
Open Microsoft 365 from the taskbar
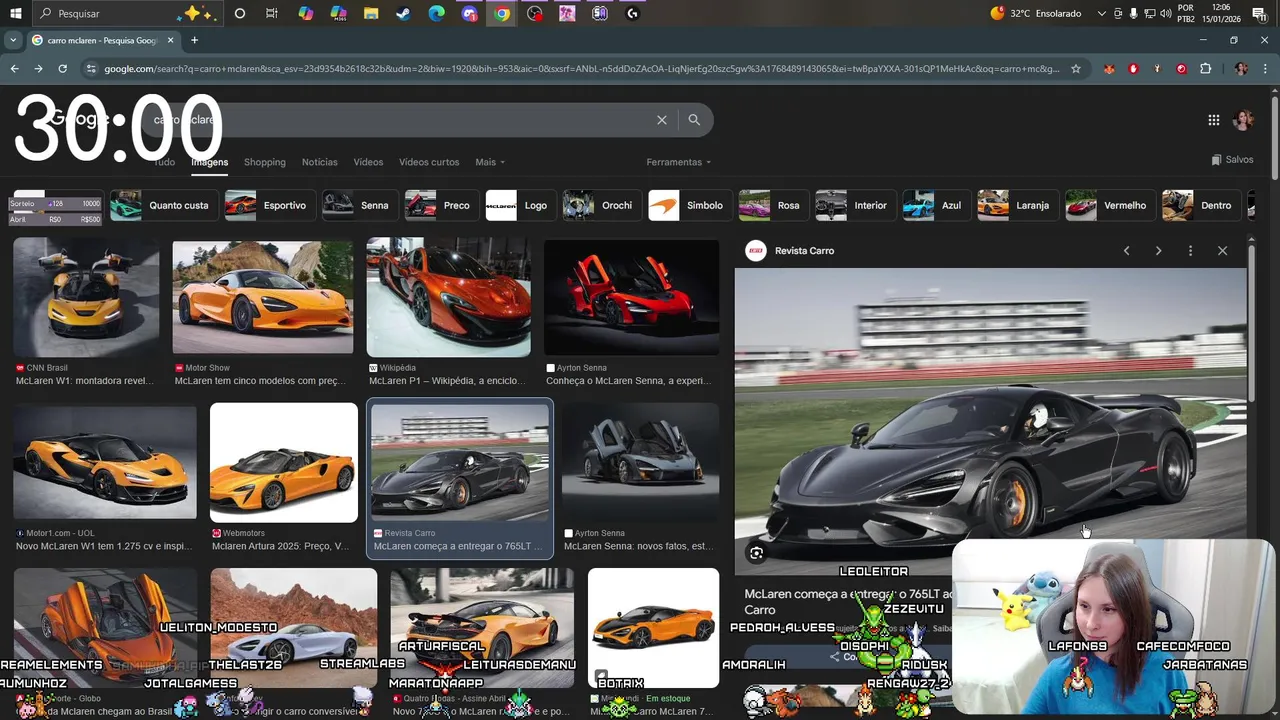pos(338,14)
